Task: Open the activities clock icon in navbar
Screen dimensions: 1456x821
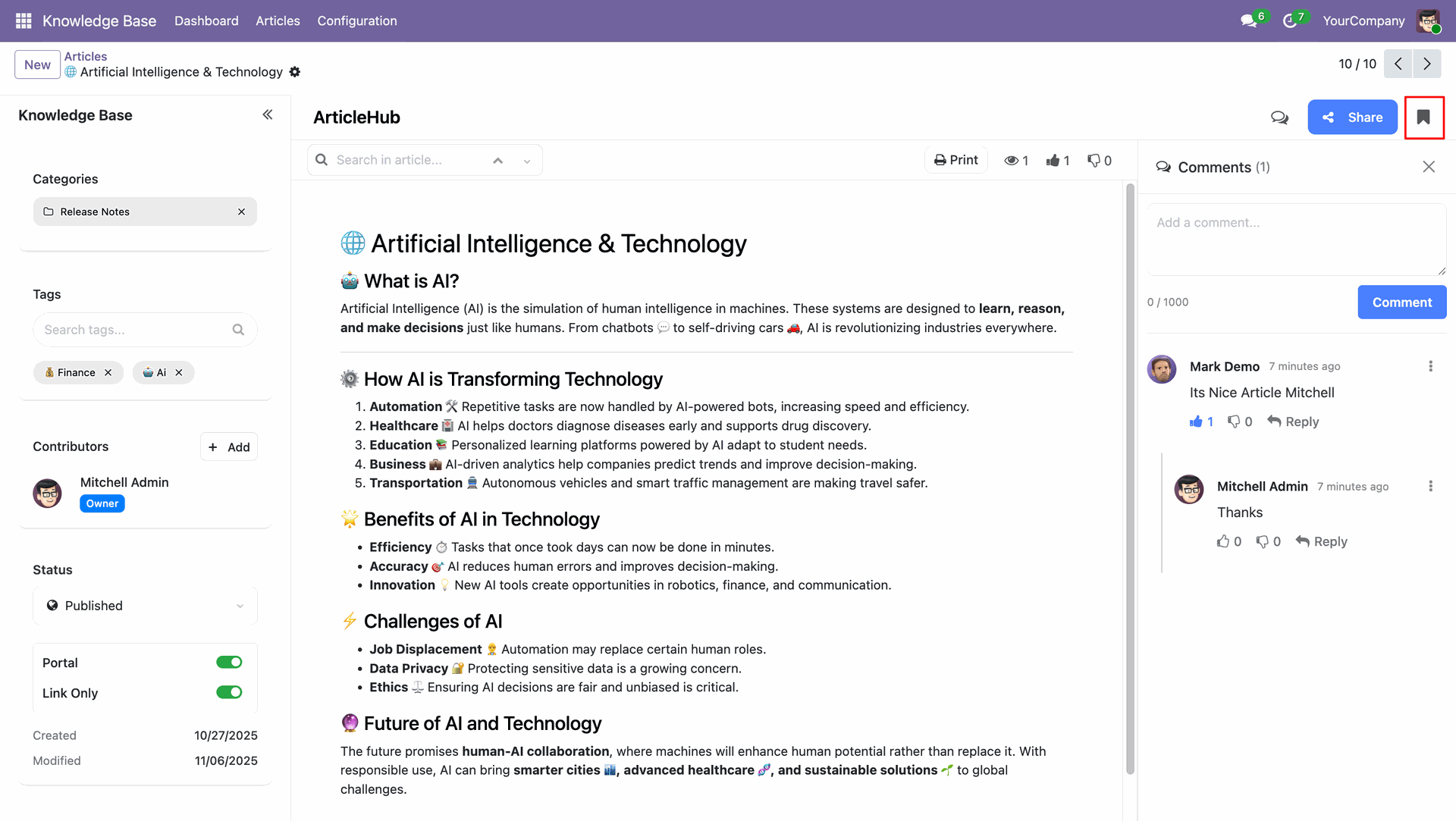Action: [1290, 20]
